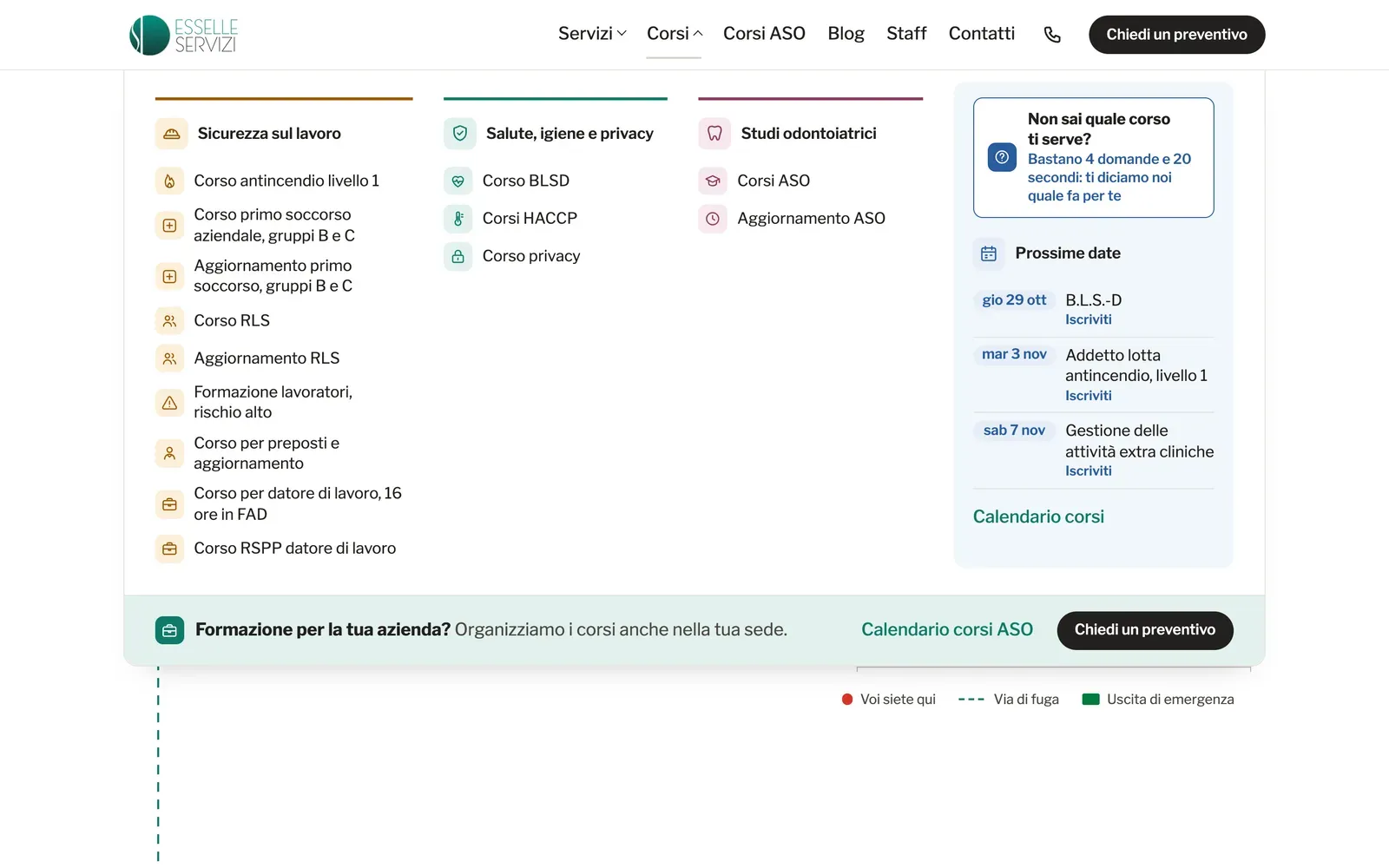Click the gio 29 ott date badge
Image resolution: width=1389 pixels, height=868 pixels.
(1014, 300)
